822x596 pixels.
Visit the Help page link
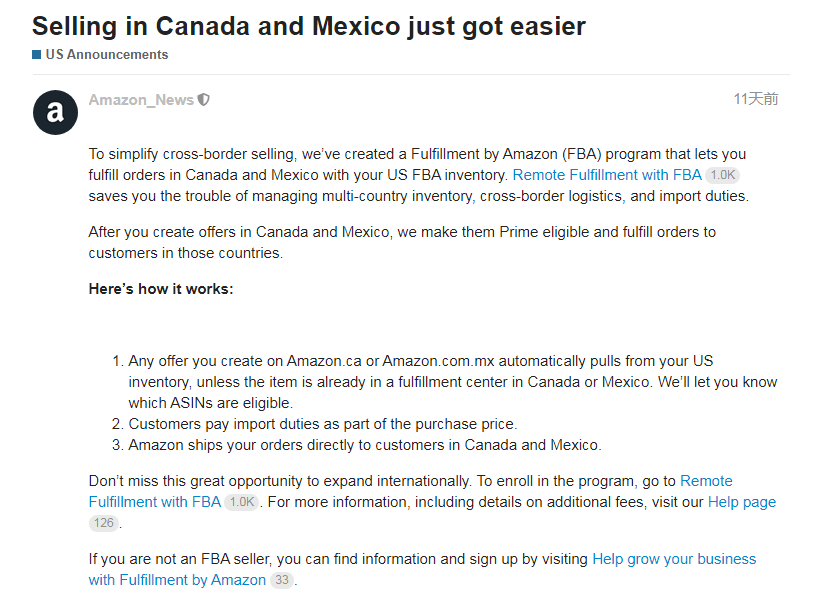pyautogui.click(x=741, y=502)
